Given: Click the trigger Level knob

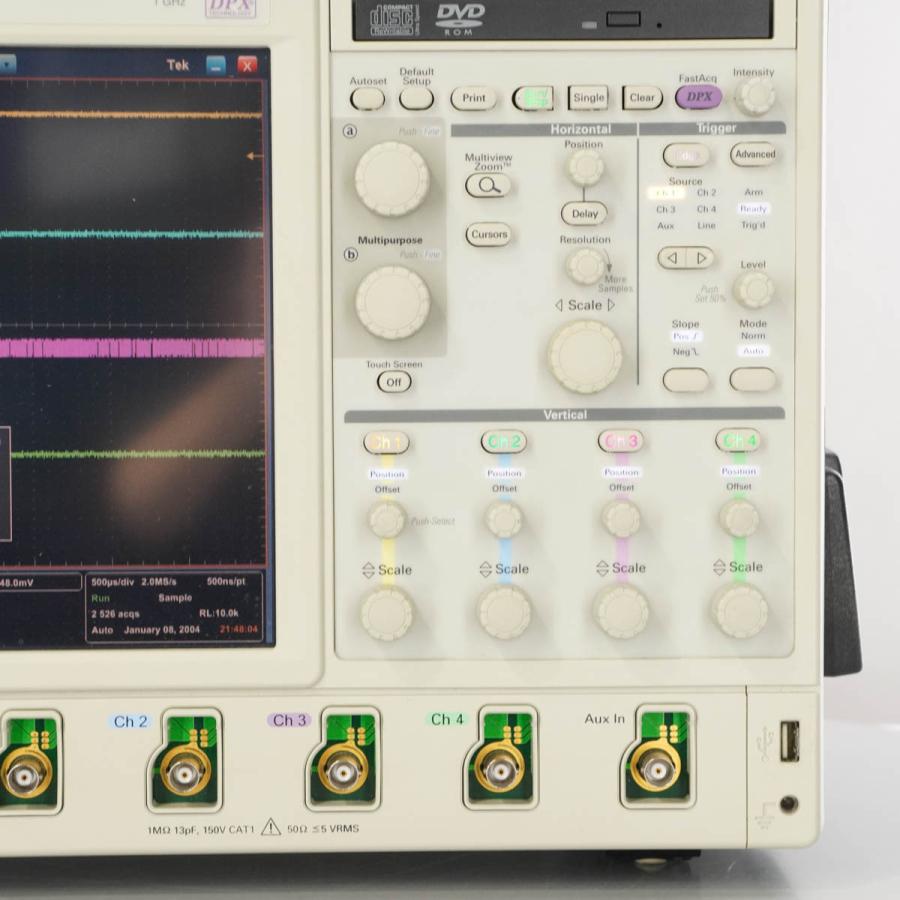Looking at the screenshot, I should (x=754, y=290).
